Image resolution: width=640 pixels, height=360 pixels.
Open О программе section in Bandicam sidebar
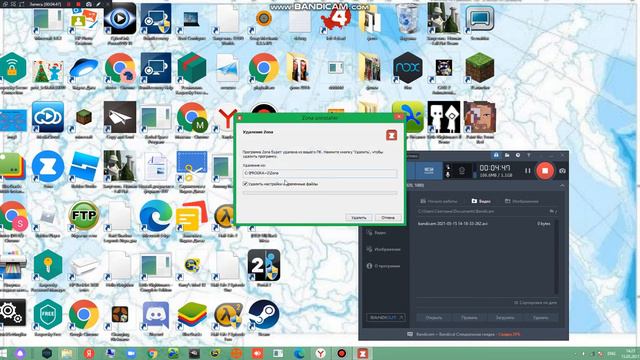click(x=384, y=266)
